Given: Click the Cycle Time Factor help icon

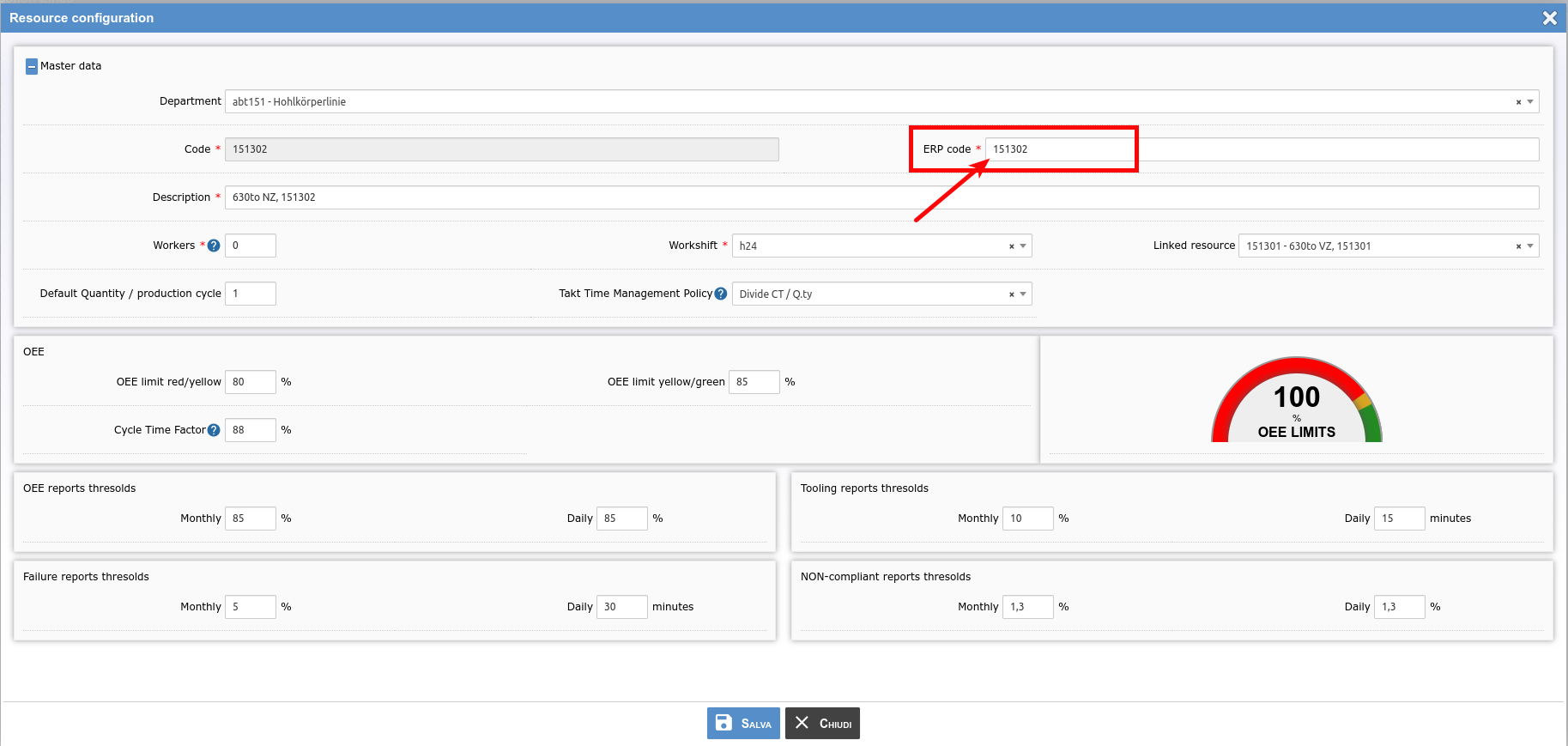Looking at the screenshot, I should point(214,430).
